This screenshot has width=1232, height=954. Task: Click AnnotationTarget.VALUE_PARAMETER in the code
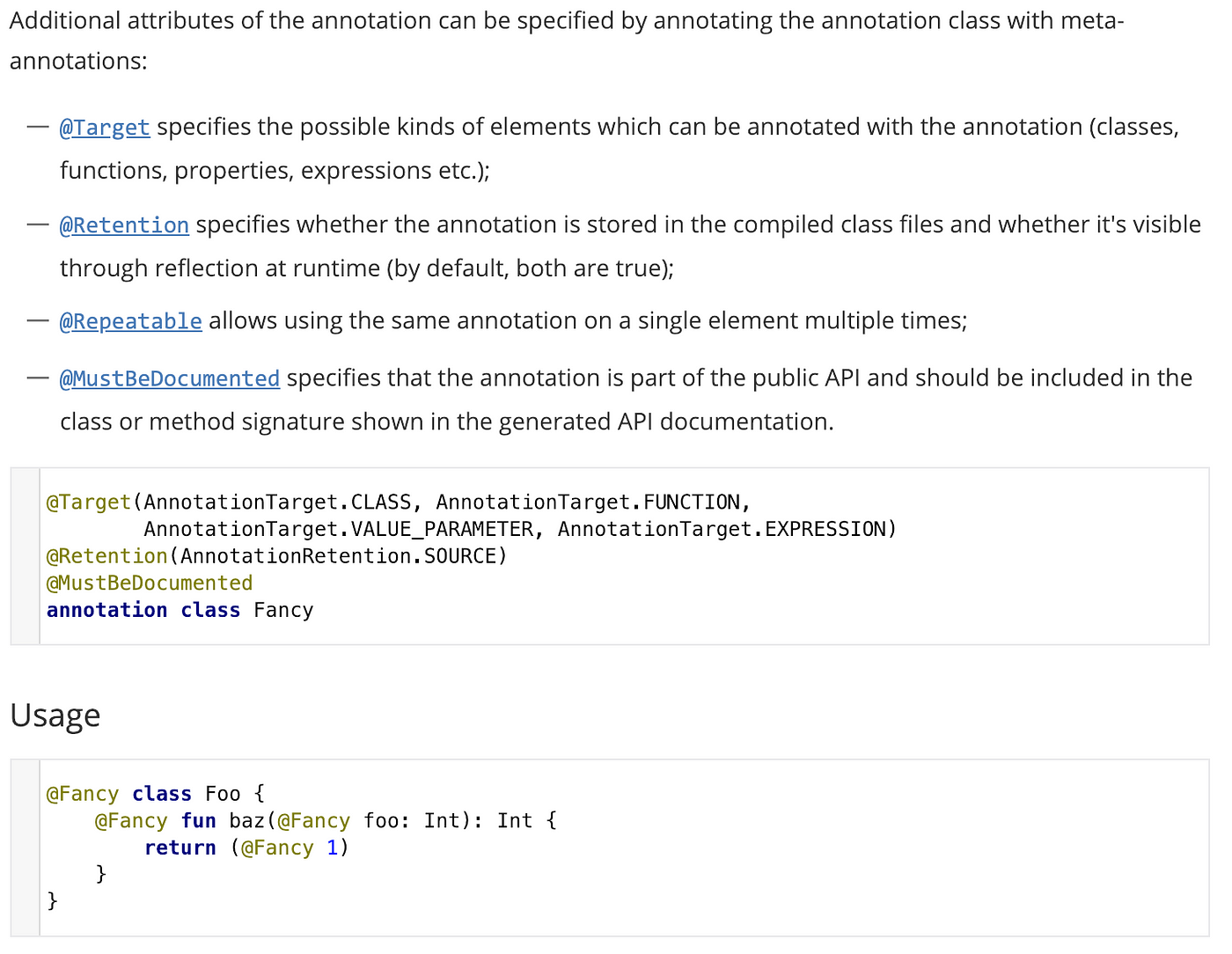tap(339, 529)
